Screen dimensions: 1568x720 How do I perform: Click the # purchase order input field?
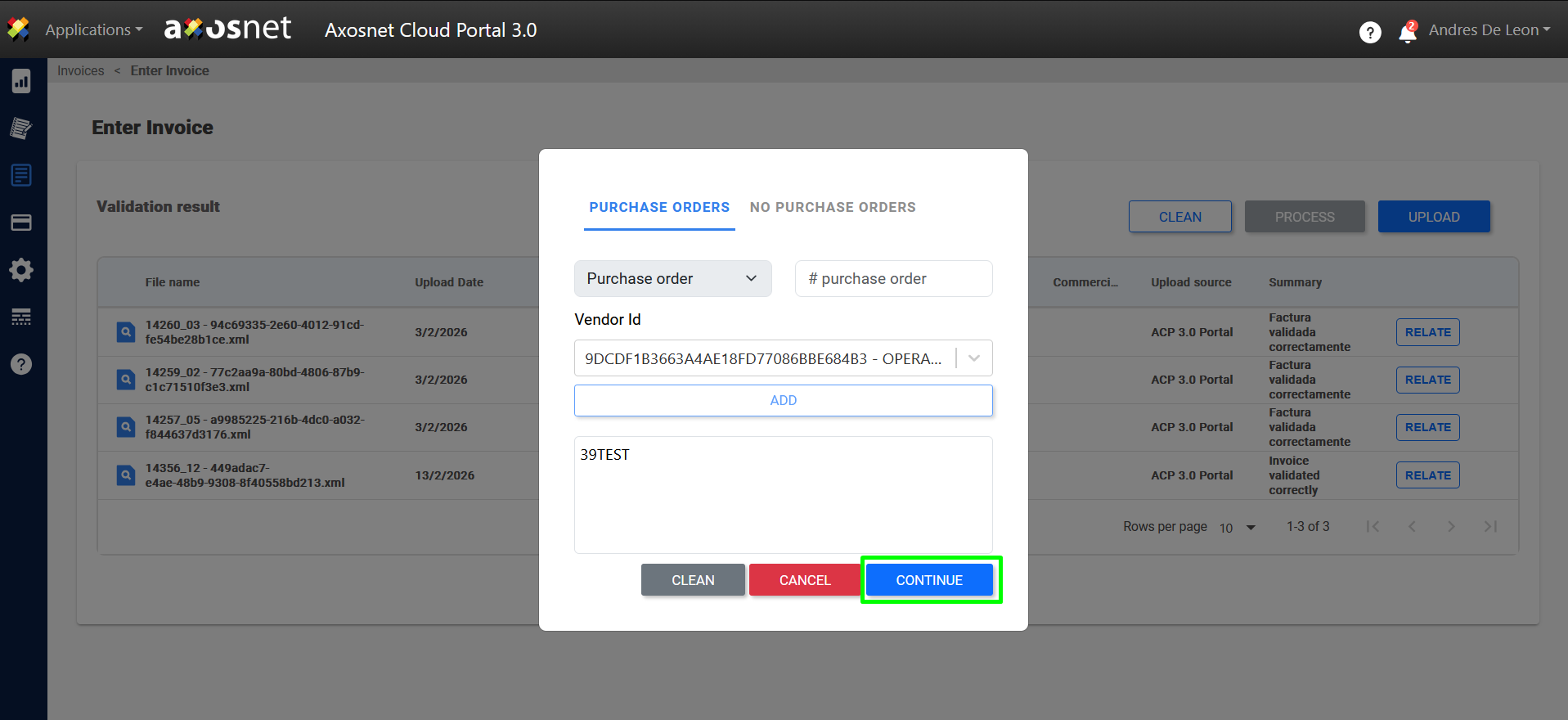pos(893,279)
